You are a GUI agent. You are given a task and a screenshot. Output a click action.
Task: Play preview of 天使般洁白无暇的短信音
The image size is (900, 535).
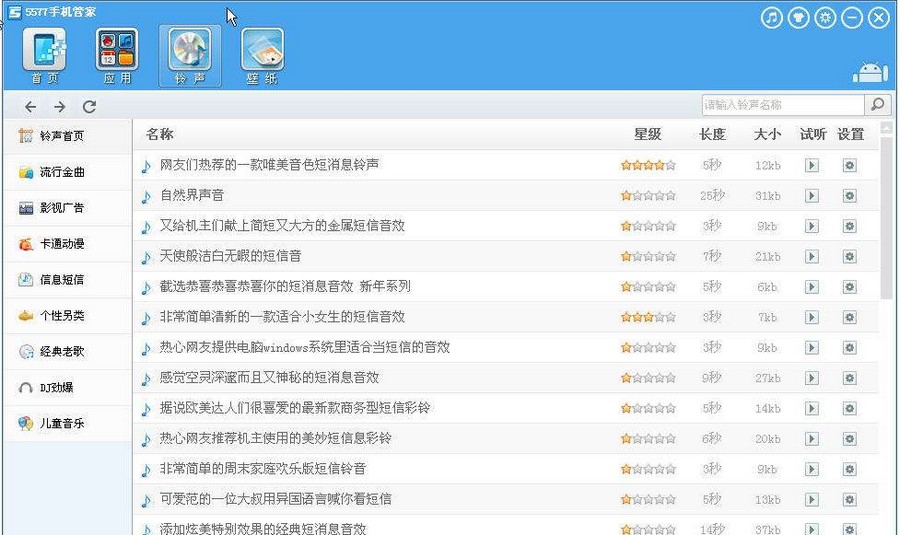[x=812, y=257]
